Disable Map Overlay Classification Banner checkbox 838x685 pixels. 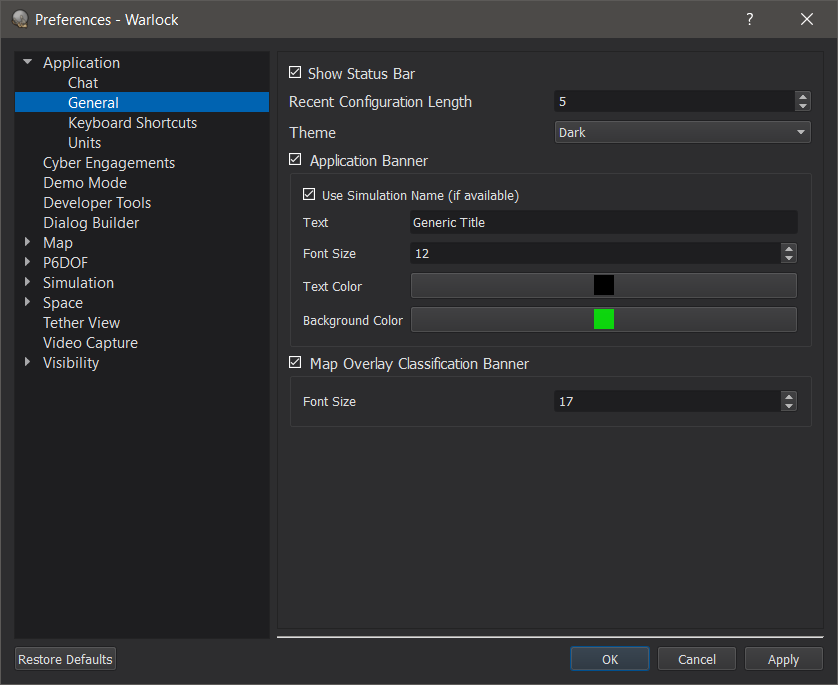295,362
